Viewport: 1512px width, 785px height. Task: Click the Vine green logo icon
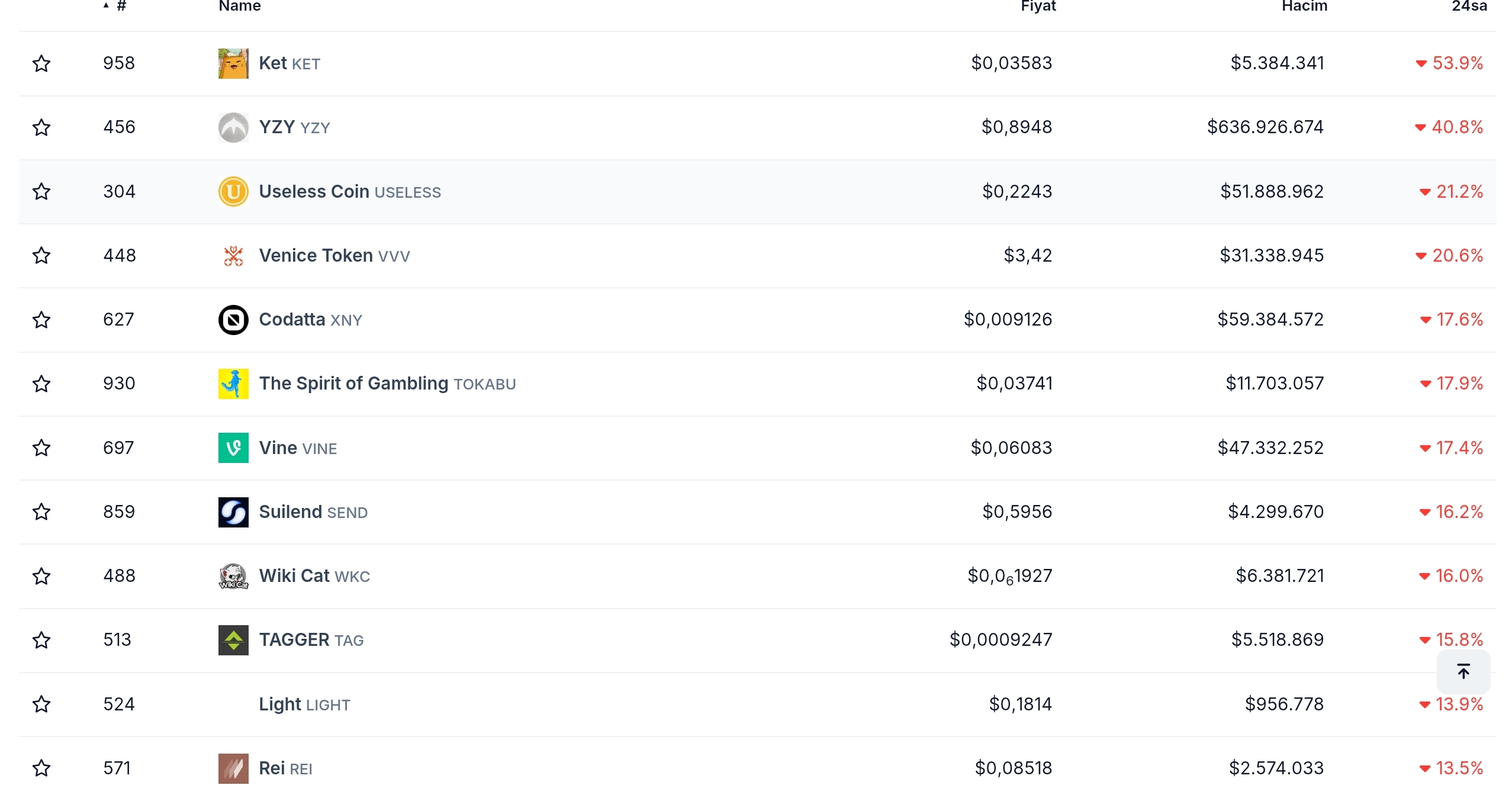coord(233,448)
